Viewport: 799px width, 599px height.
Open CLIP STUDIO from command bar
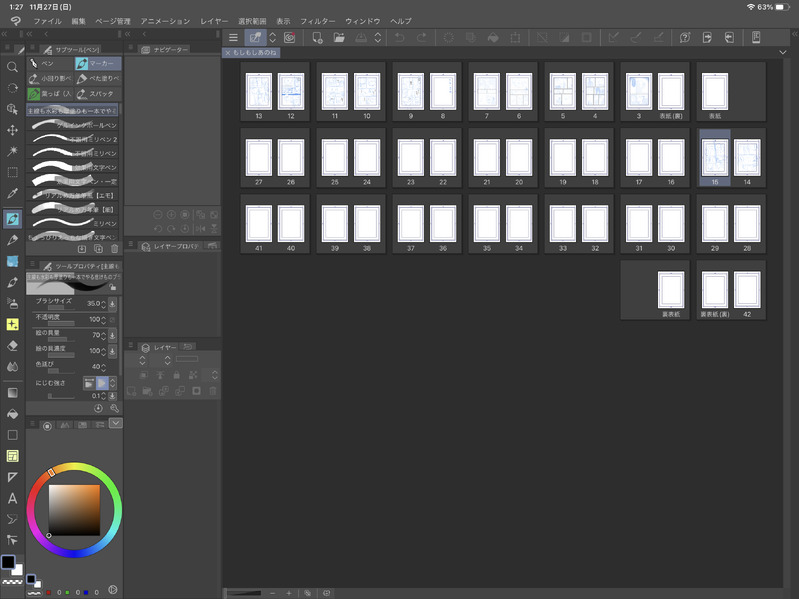coord(290,37)
